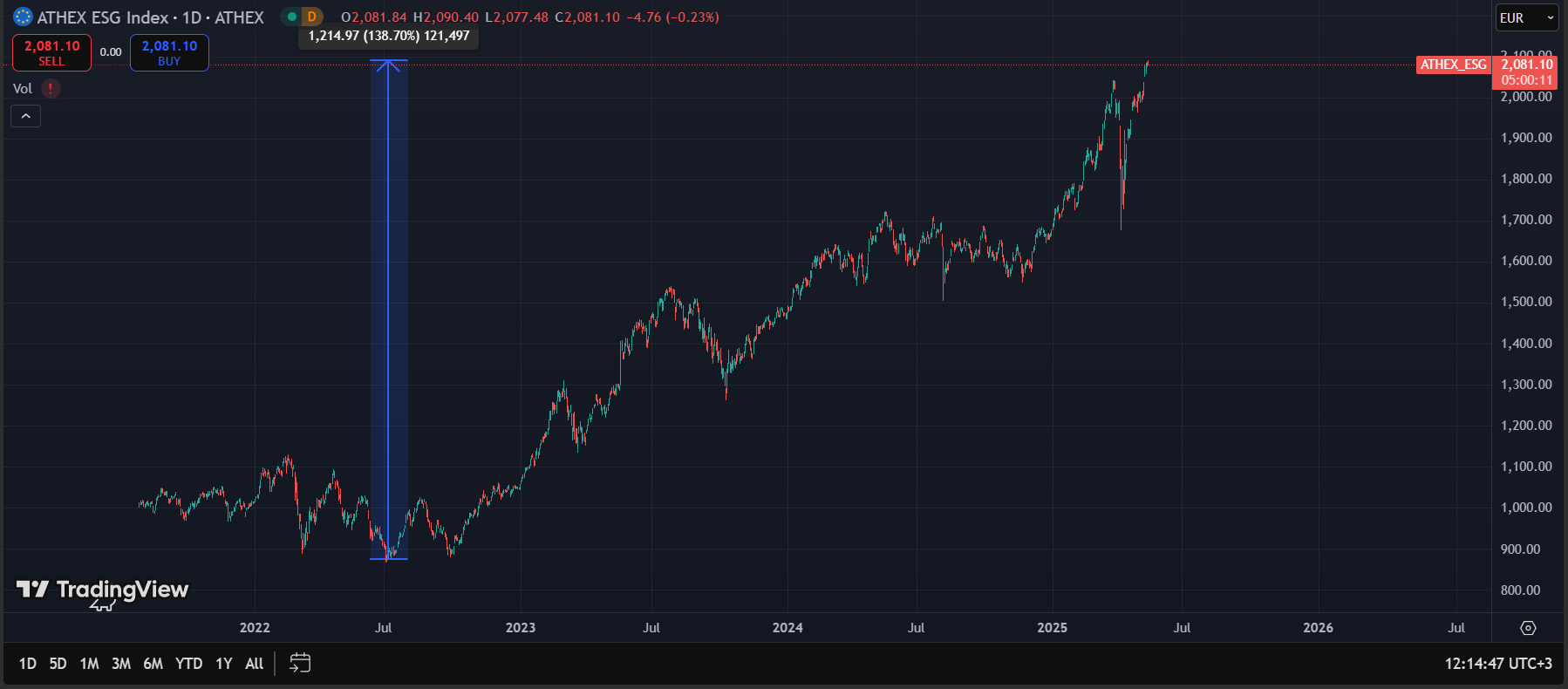Click the 2026 label on time axis
This screenshot has height=689, width=1568.
click(x=1318, y=628)
